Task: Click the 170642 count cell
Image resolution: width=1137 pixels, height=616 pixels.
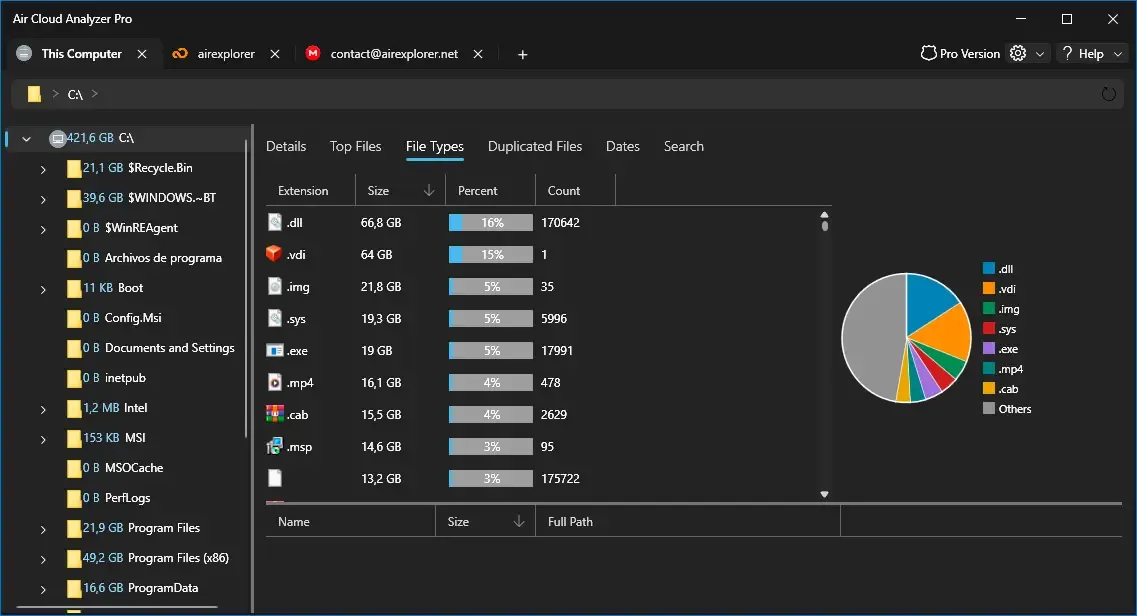Action: [560, 222]
